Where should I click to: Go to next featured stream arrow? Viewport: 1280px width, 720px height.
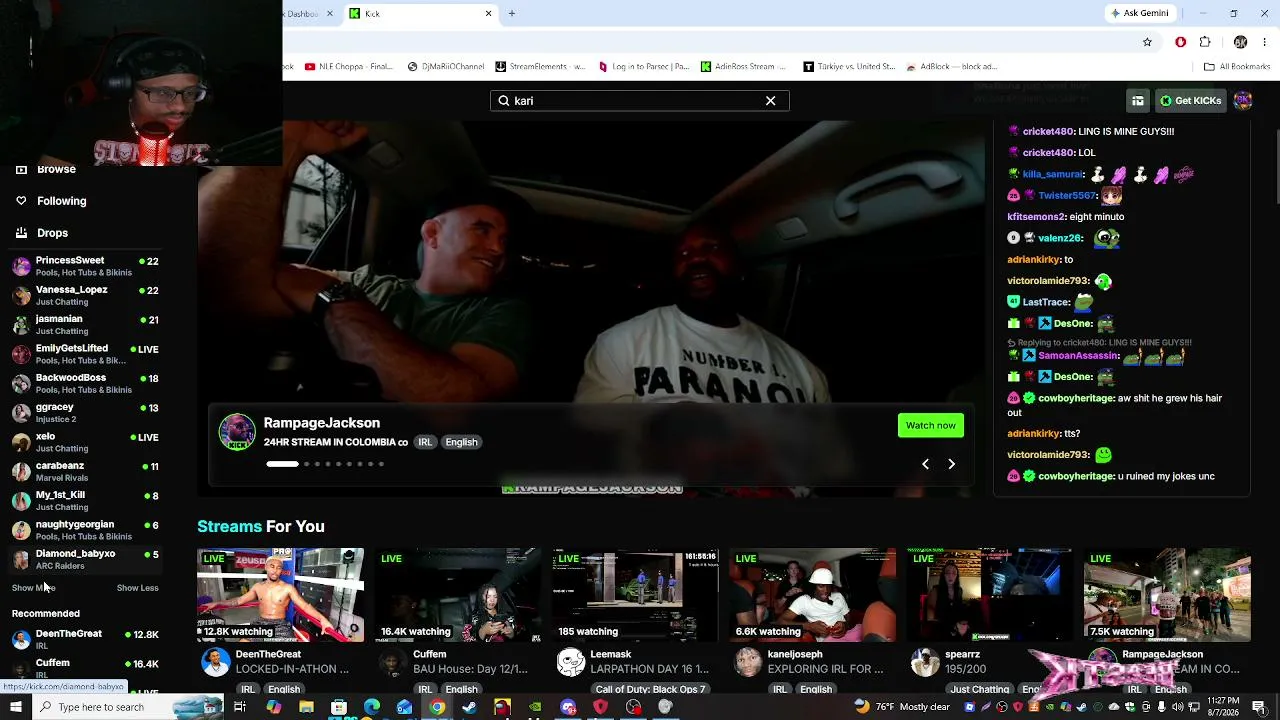[x=951, y=464]
